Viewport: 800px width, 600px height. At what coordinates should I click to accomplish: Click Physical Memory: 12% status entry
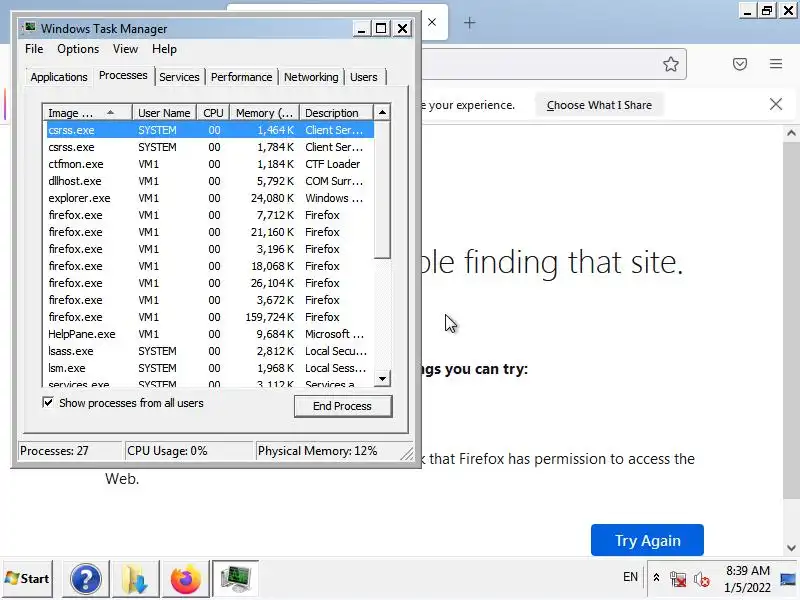(x=329, y=451)
